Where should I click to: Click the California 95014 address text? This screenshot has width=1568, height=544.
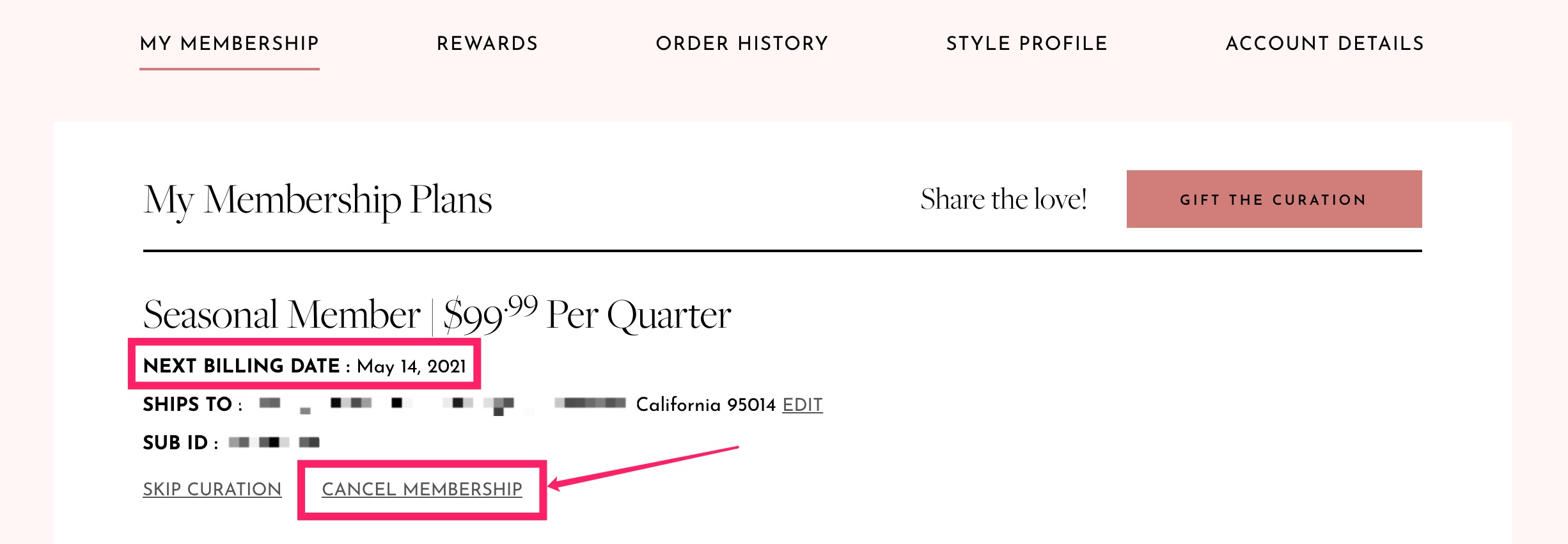click(x=705, y=405)
